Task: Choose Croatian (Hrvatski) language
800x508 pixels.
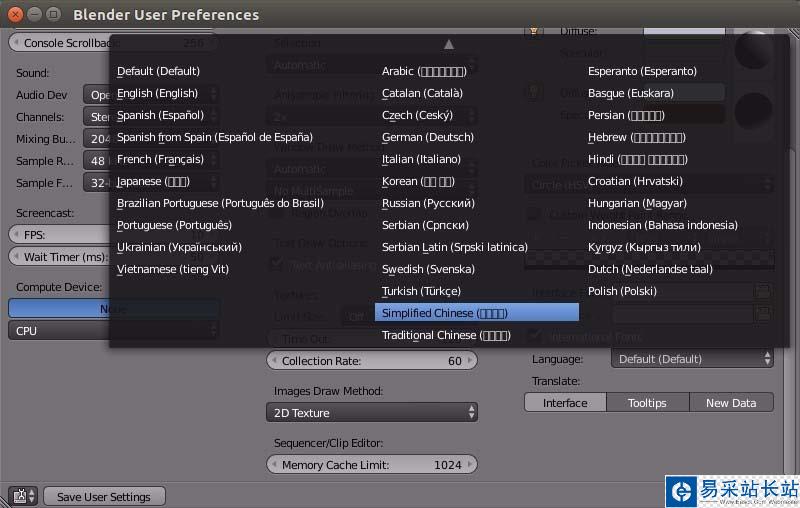Action: 635,182
